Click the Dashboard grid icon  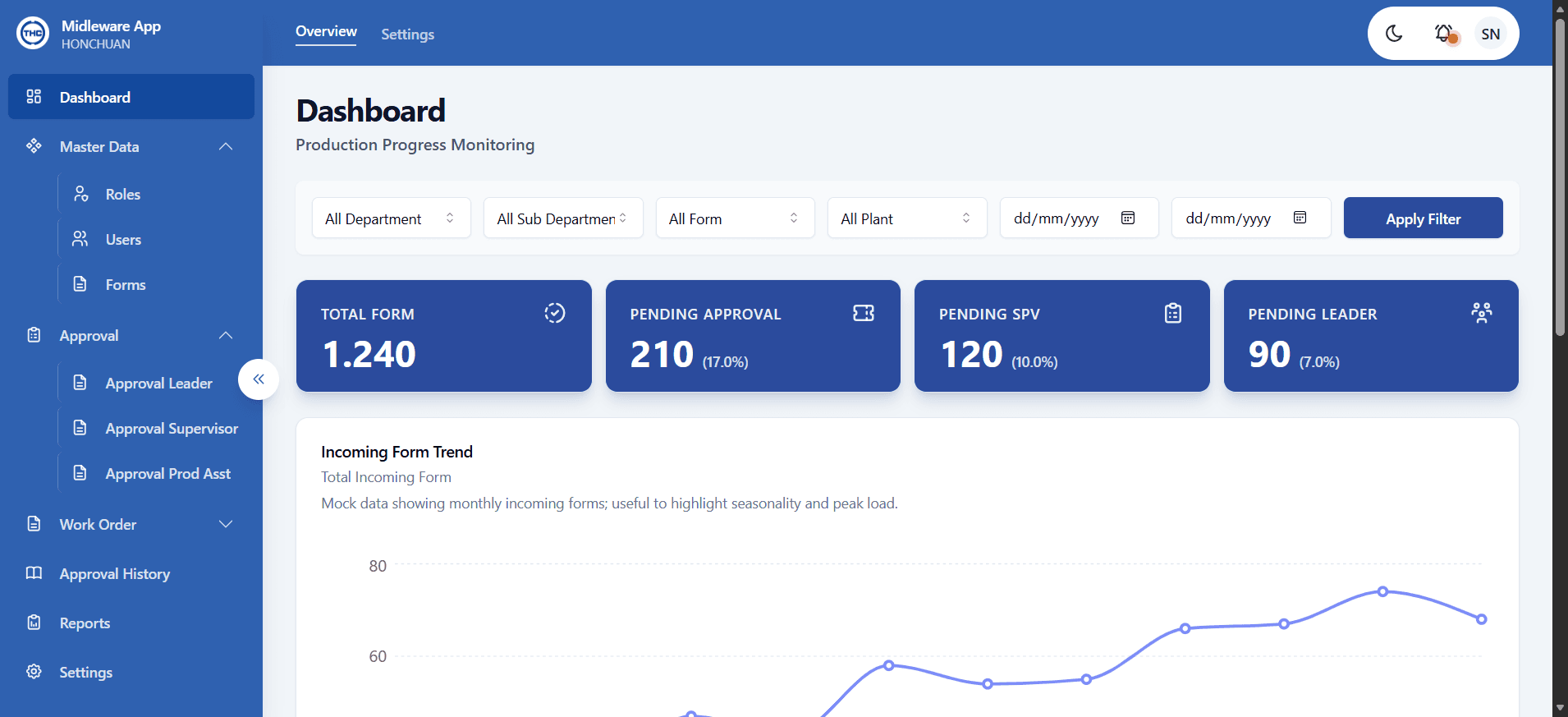coord(34,97)
